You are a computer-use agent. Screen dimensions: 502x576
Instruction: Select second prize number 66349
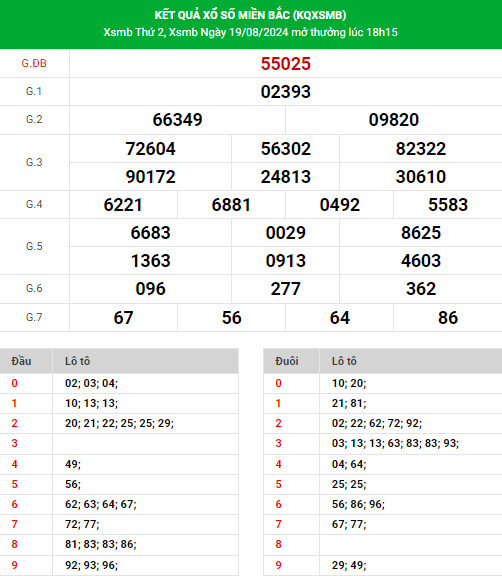click(177, 119)
